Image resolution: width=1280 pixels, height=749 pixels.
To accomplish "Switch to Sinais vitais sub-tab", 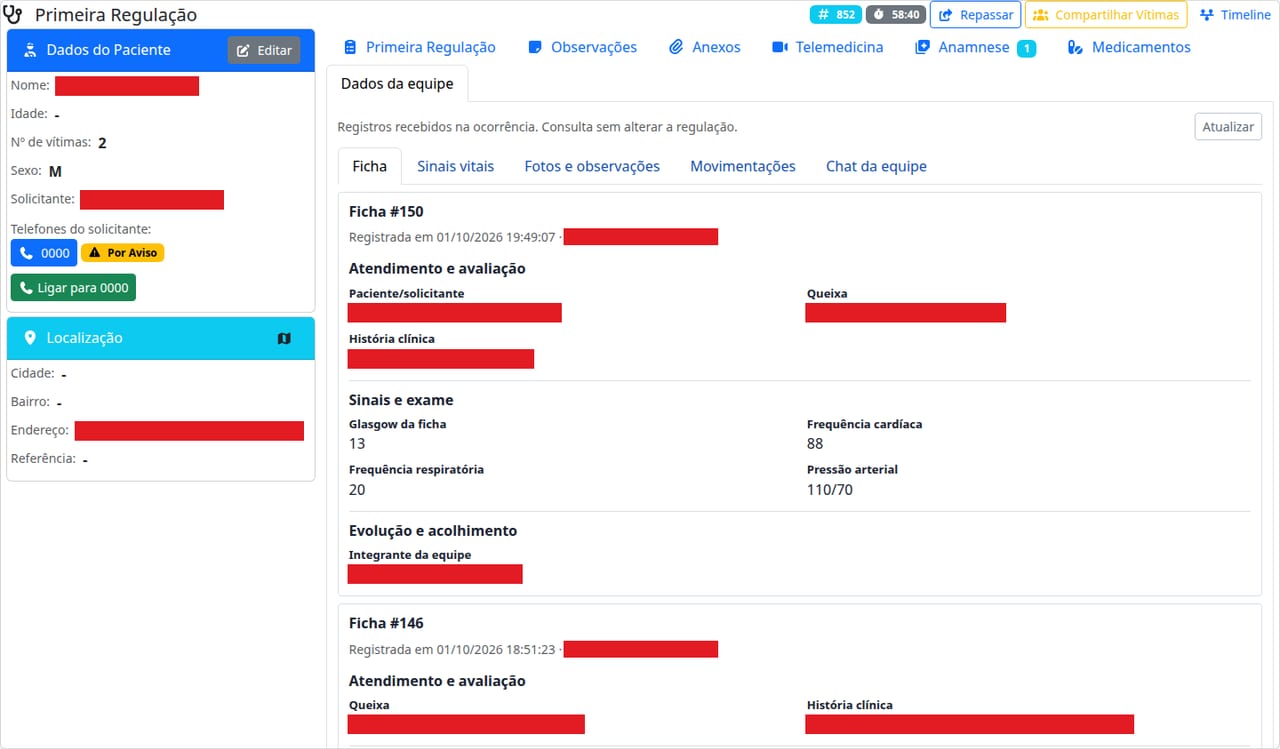I will click(455, 166).
